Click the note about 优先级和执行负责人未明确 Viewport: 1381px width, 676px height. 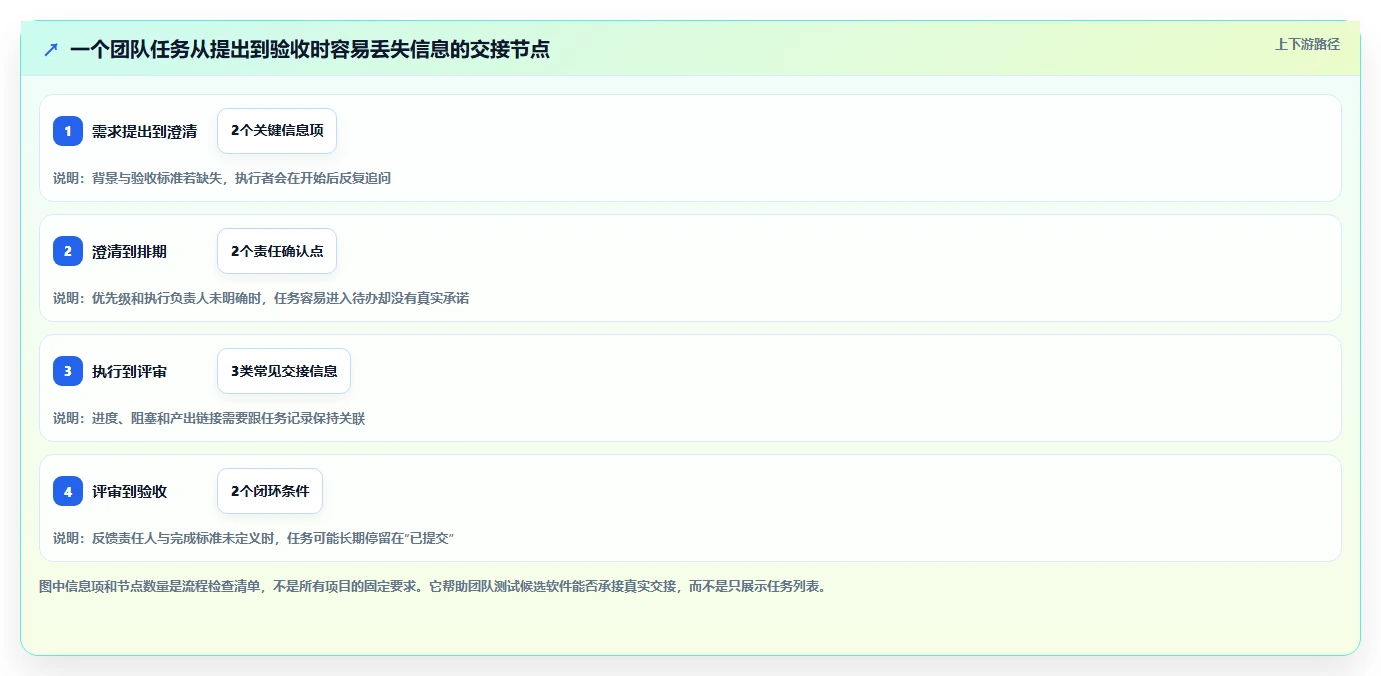click(261, 298)
